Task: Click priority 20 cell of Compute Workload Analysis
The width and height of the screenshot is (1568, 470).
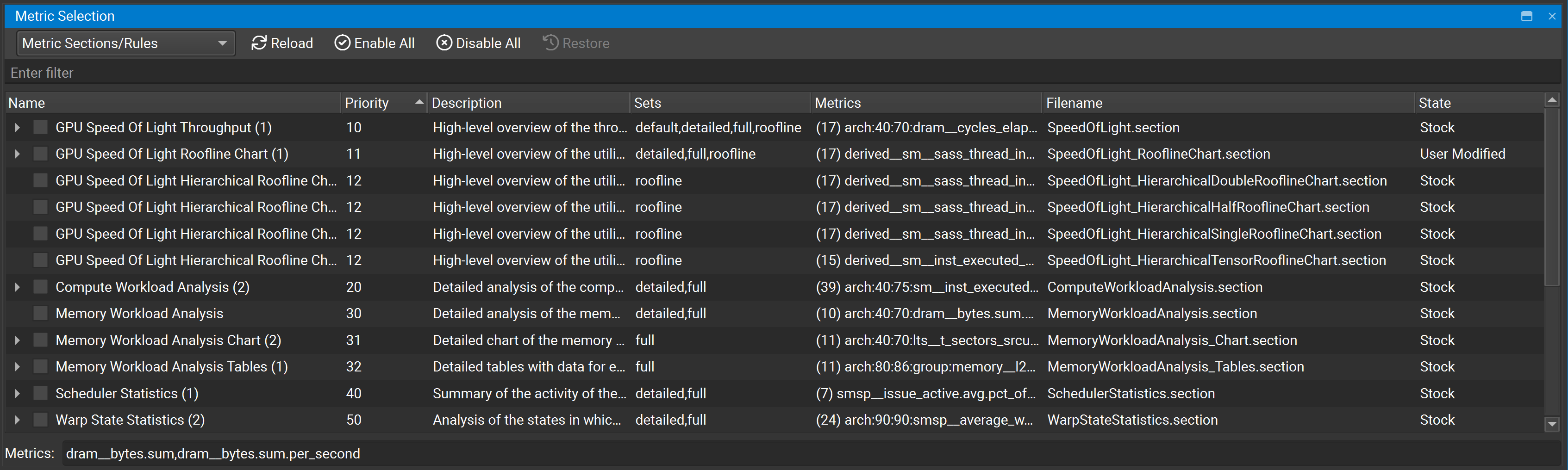Action: pos(354,287)
